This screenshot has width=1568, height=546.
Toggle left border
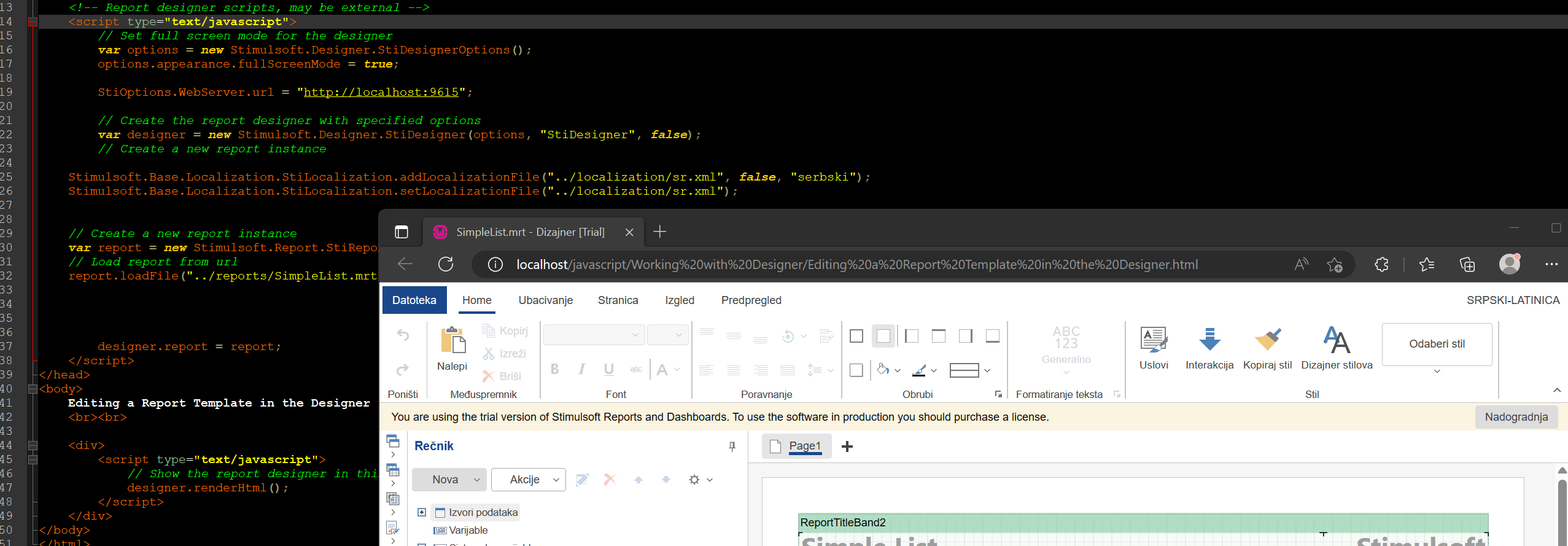click(912, 336)
